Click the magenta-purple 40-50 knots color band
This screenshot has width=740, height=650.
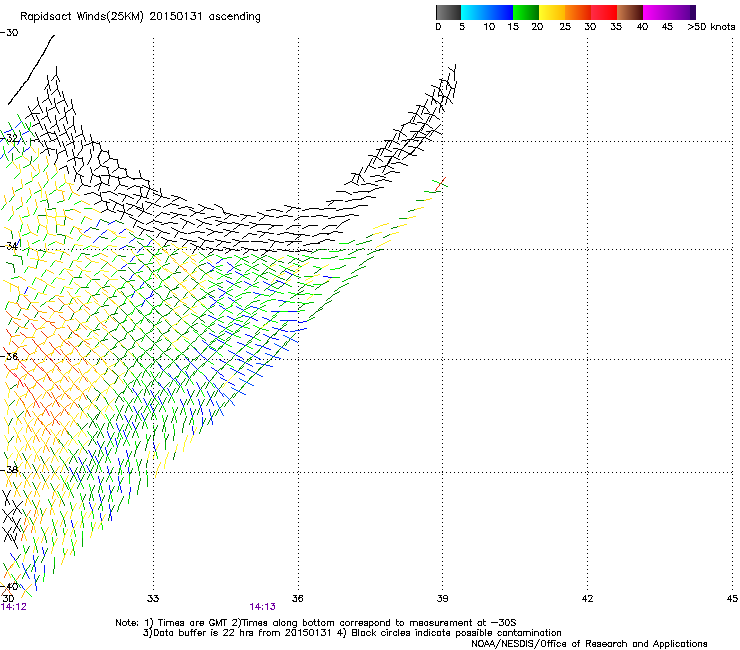[x=669, y=12]
